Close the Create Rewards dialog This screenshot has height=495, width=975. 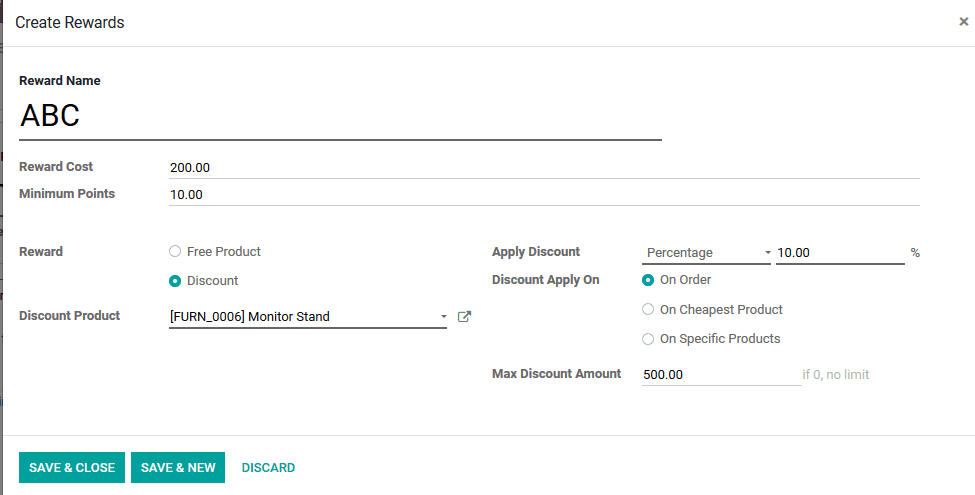point(963,22)
